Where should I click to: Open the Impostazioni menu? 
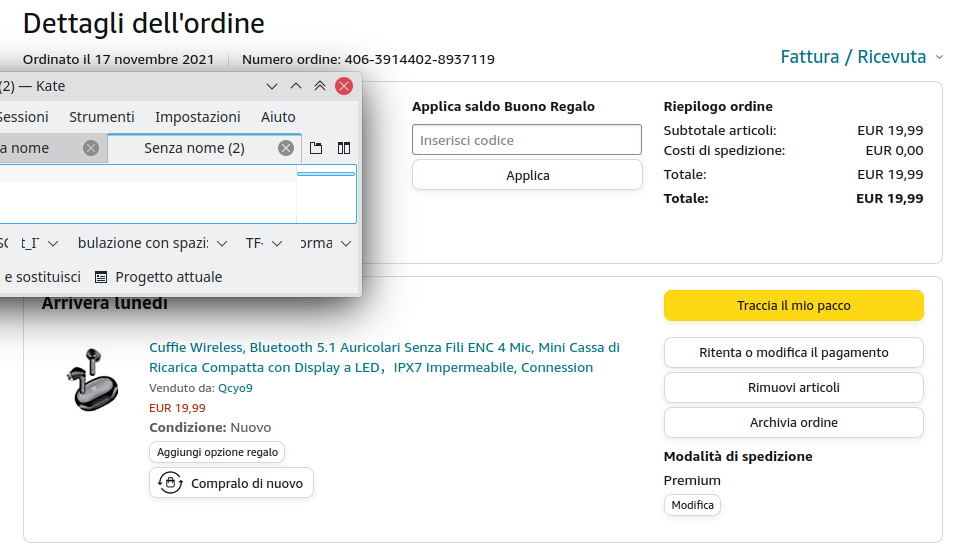click(198, 117)
